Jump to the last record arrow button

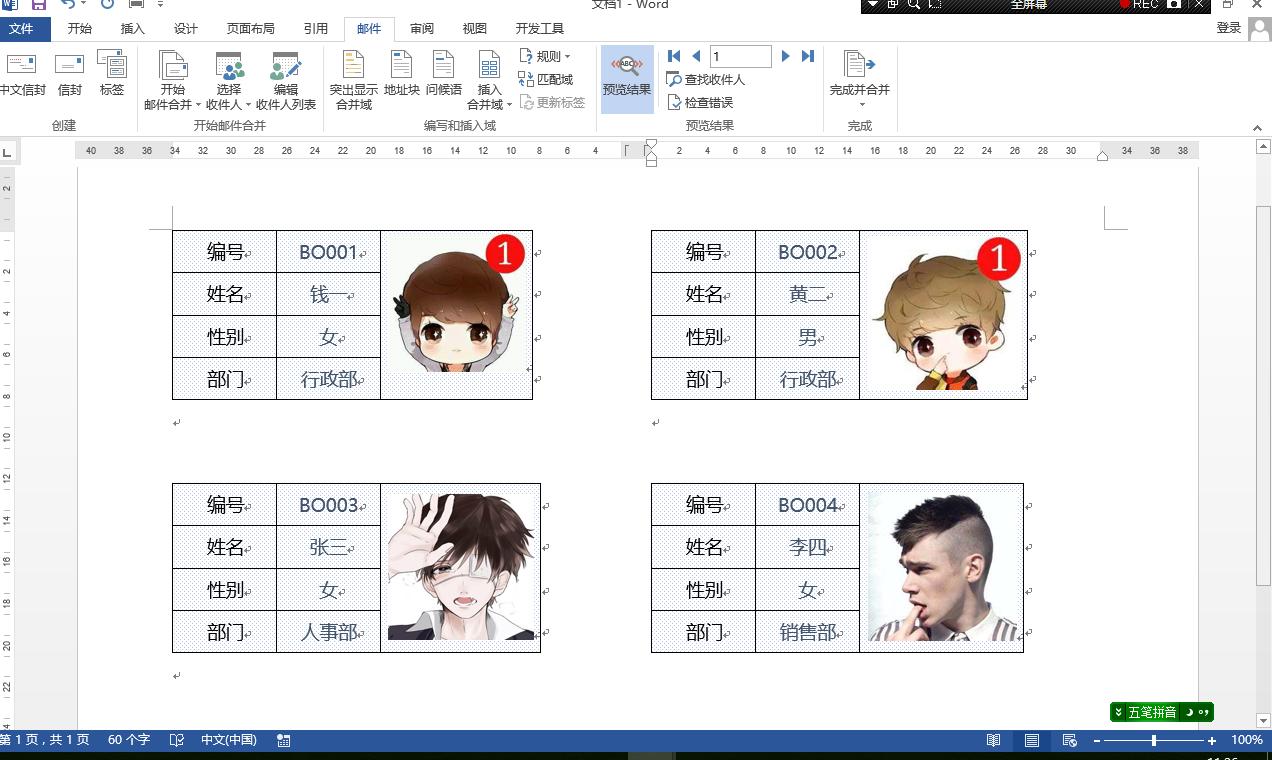click(808, 56)
